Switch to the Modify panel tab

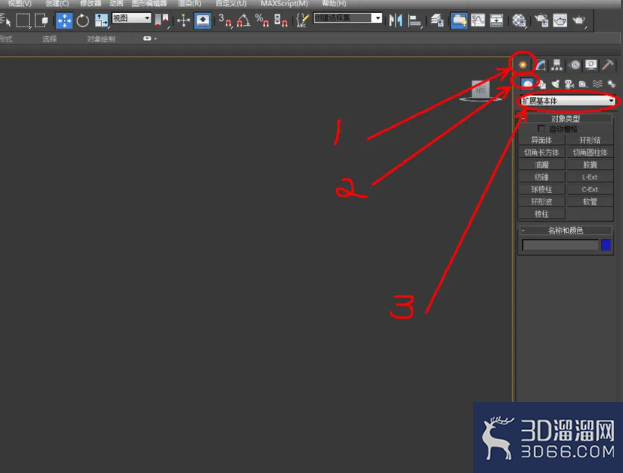pos(540,64)
